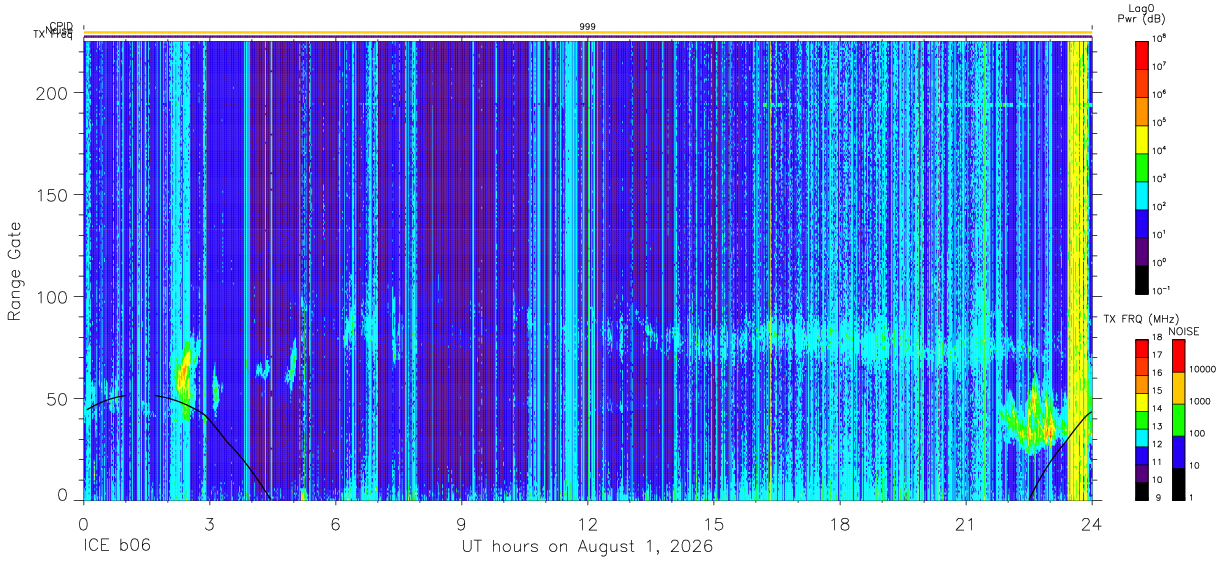The height and width of the screenshot is (567, 1228).
Task: Select the black segment of TX FRQ colorbar
Action: (x=1141, y=490)
